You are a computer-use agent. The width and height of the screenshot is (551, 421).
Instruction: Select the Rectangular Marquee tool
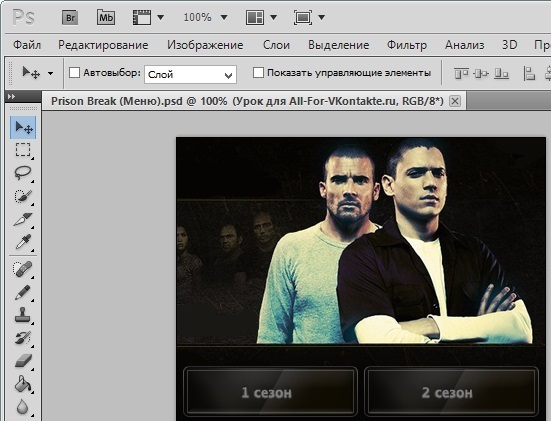point(23,150)
